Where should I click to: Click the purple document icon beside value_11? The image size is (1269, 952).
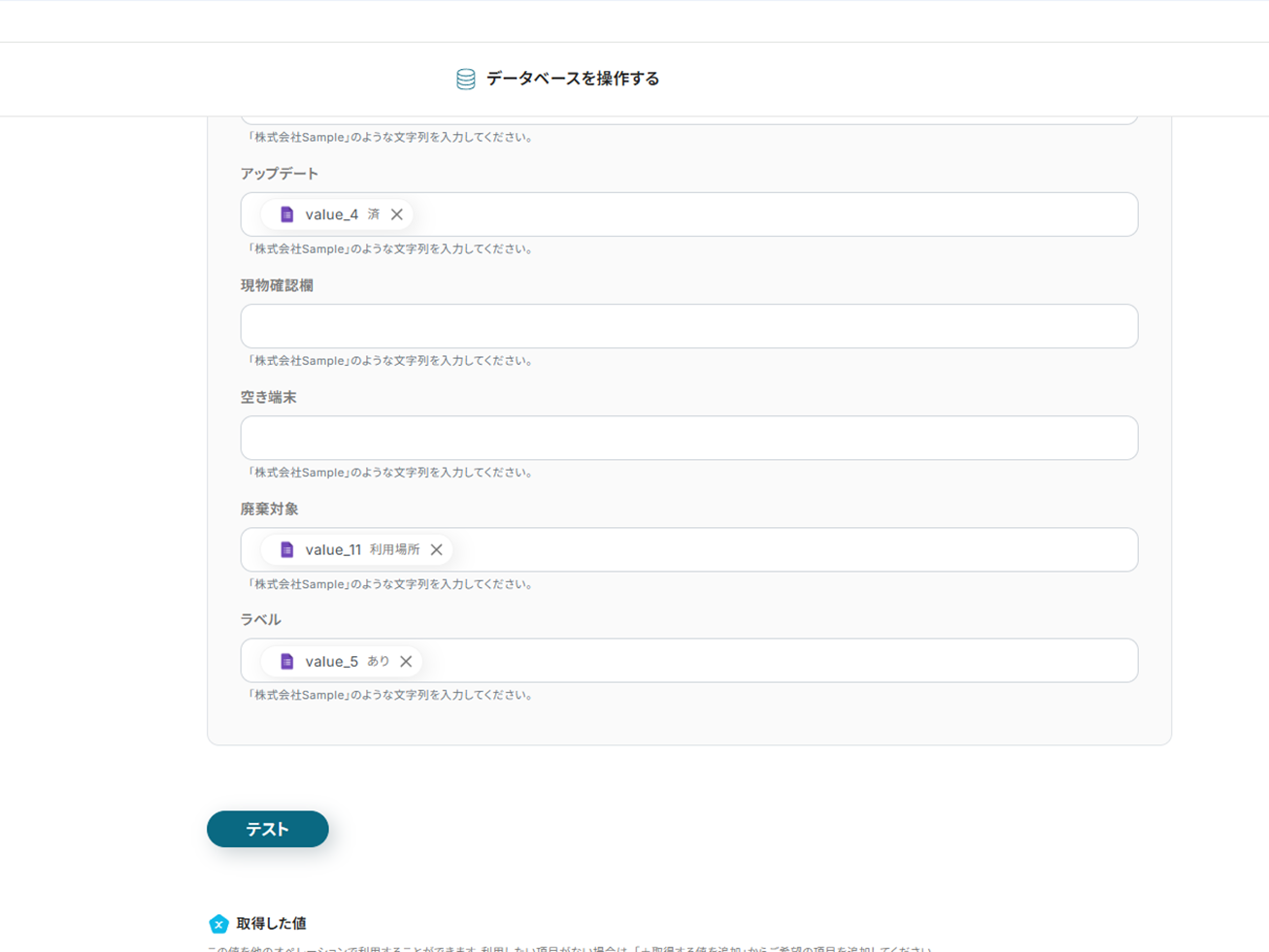pyautogui.click(x=287, y=549)
